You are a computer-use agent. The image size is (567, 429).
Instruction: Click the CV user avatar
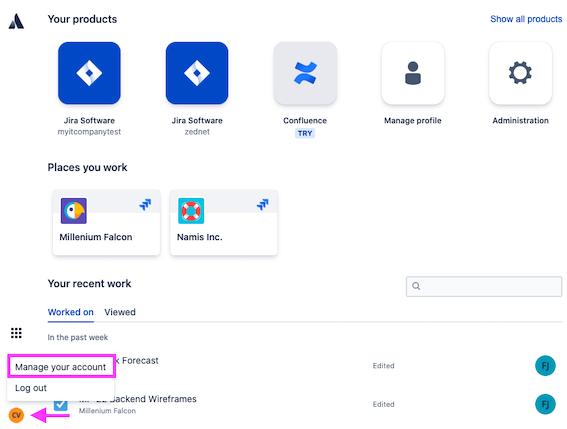[16, 415]
